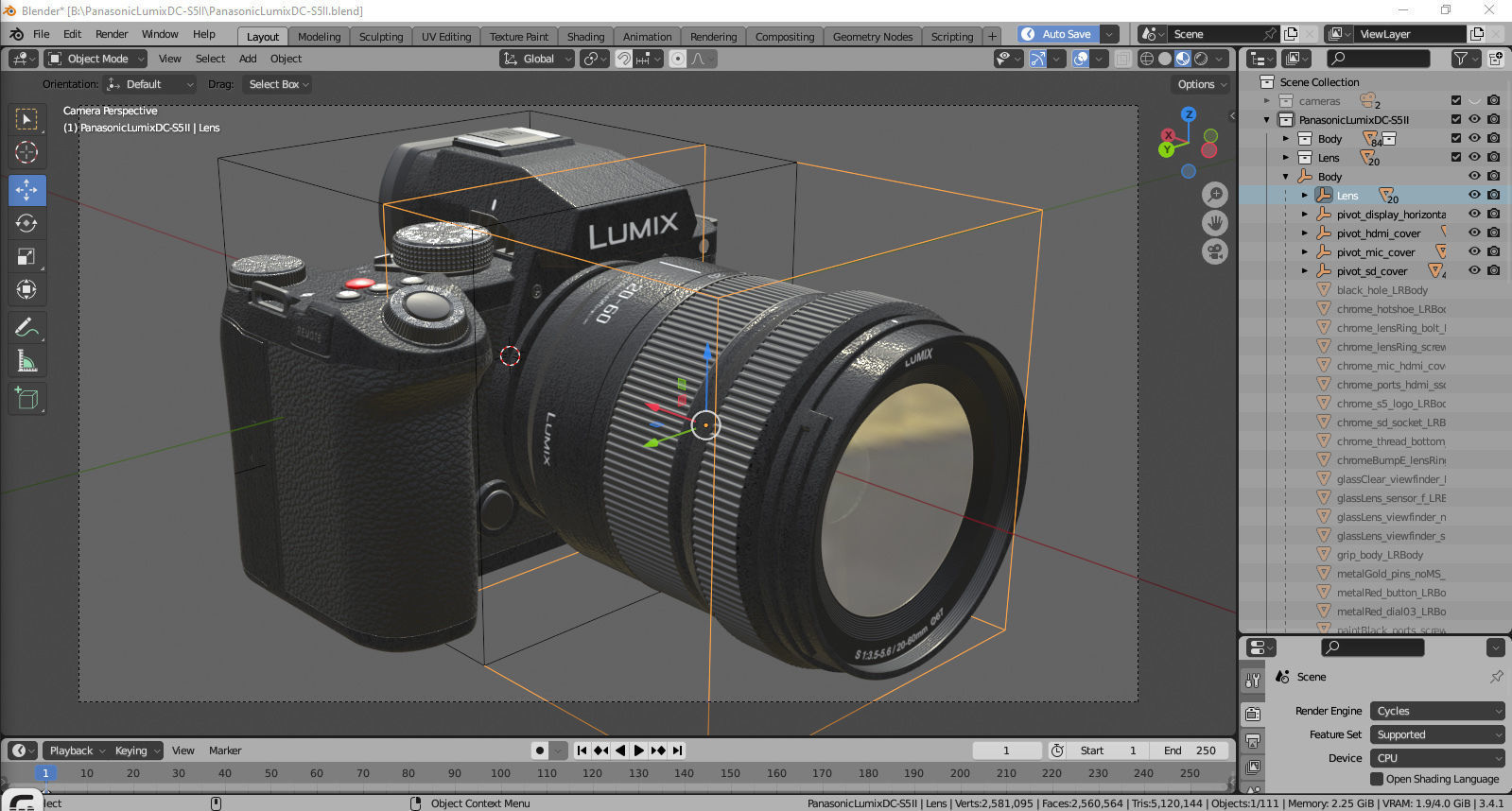The width and height of the screenshot is (1512, 811).
Task: Toggle show overlays button
Action: 1081,59
